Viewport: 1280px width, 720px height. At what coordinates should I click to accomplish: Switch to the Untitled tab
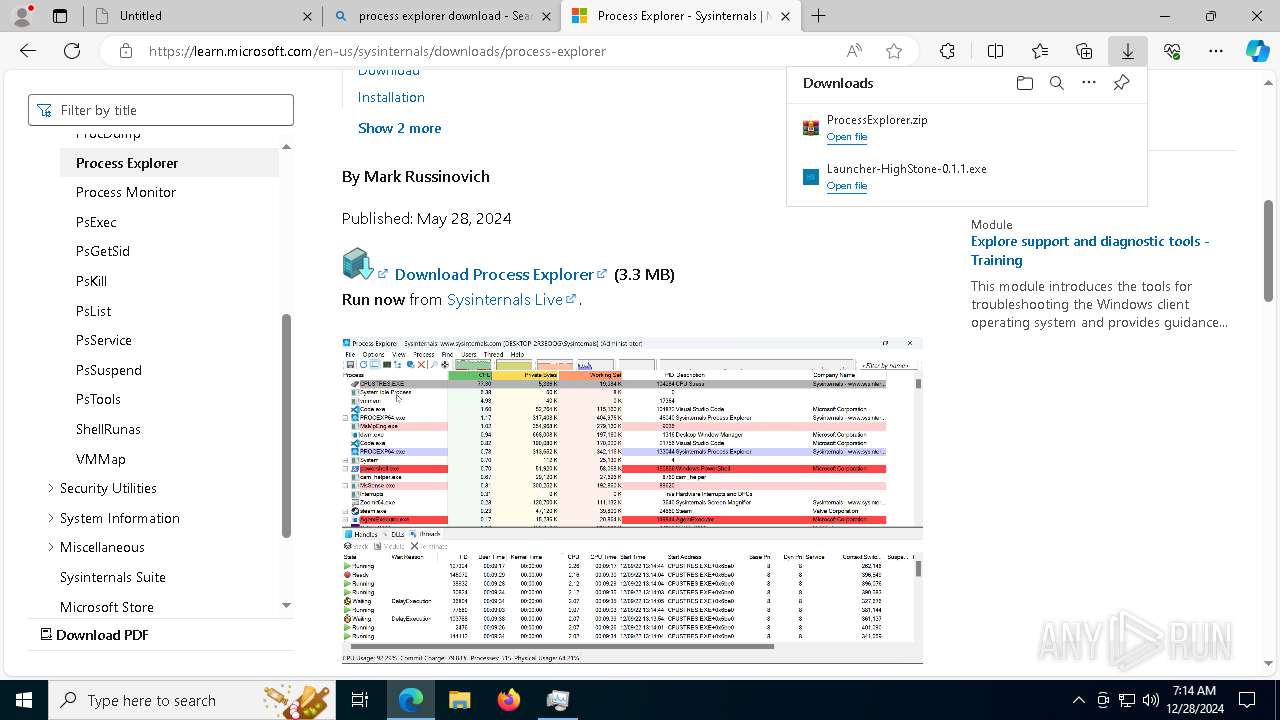tap(202, 16)
